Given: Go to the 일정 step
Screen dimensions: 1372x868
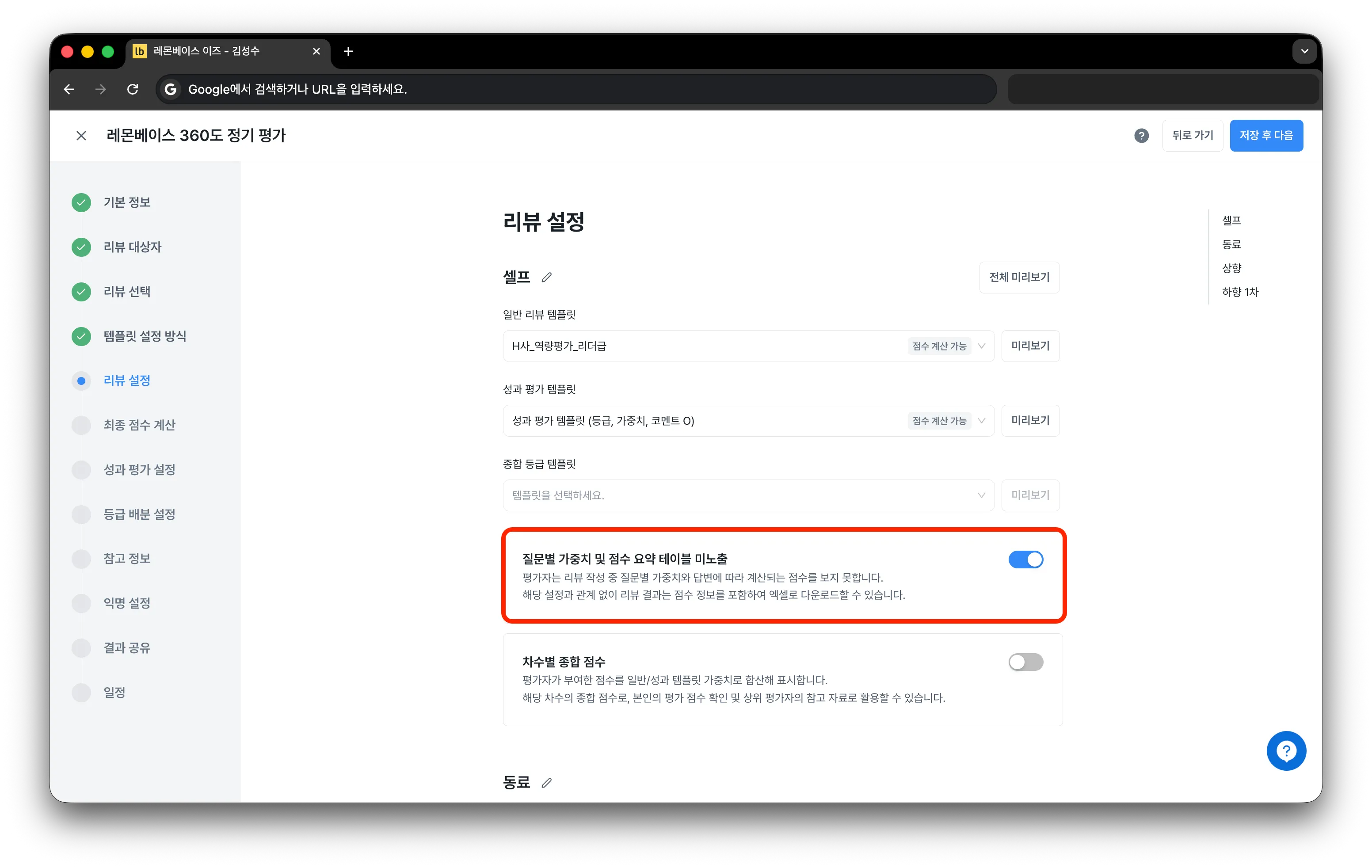Looking at the screenshot, I should point(114,692).
